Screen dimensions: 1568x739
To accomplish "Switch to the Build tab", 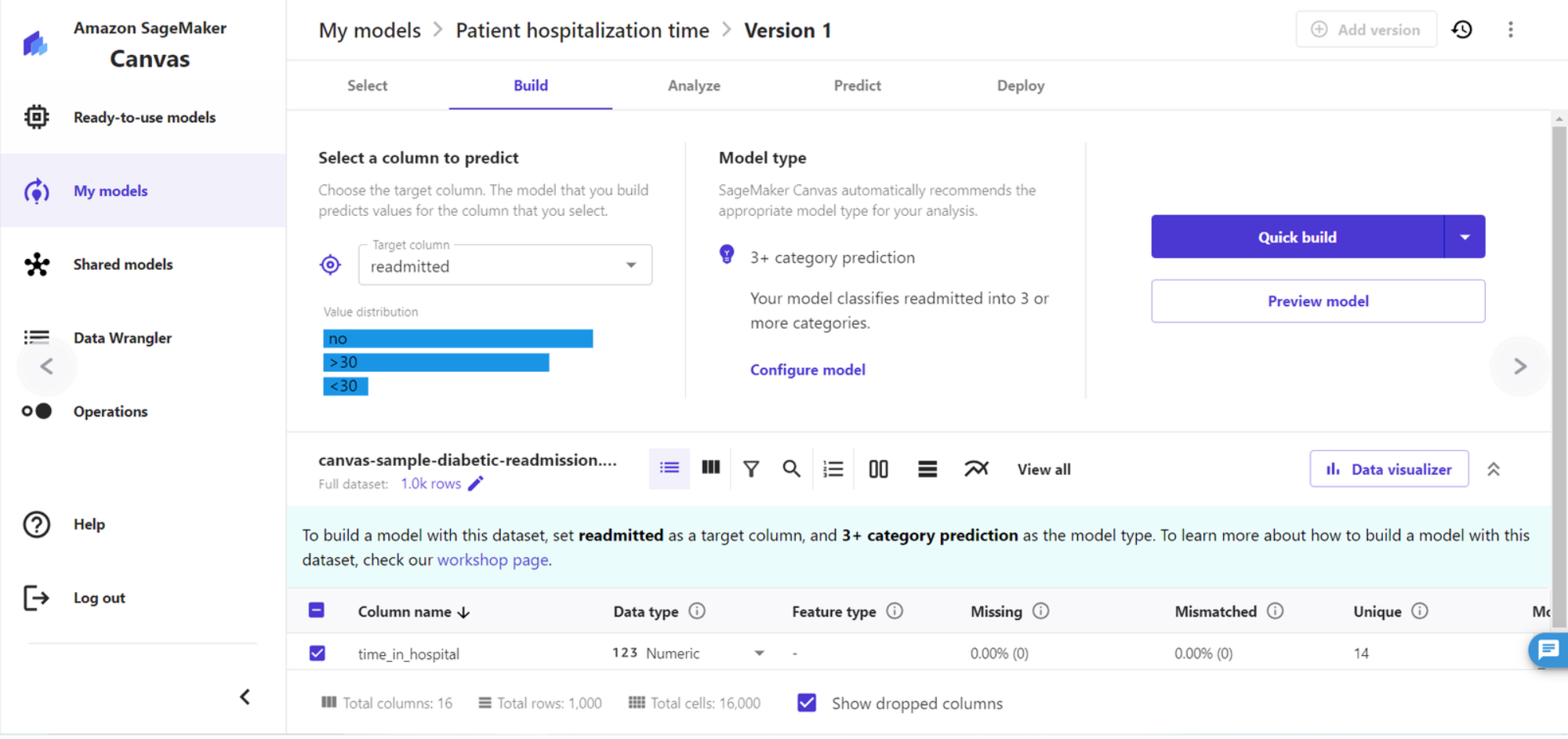I will coord(531,86).
